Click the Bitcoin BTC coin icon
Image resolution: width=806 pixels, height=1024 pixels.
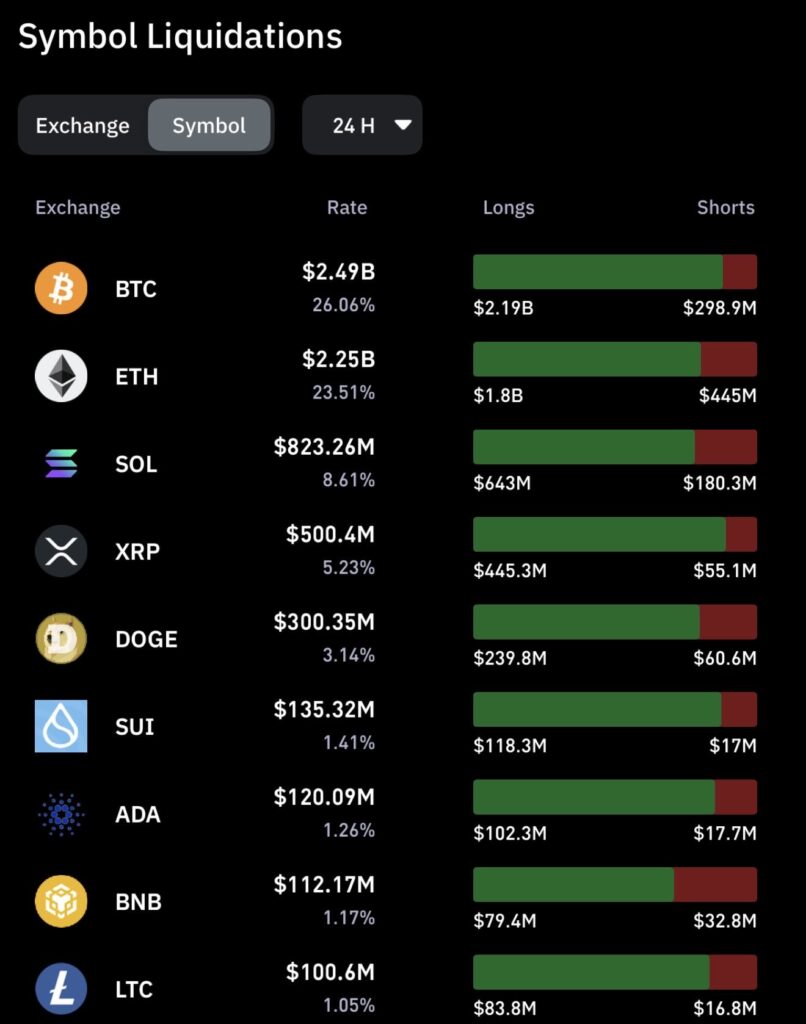(x=61, y=289)
